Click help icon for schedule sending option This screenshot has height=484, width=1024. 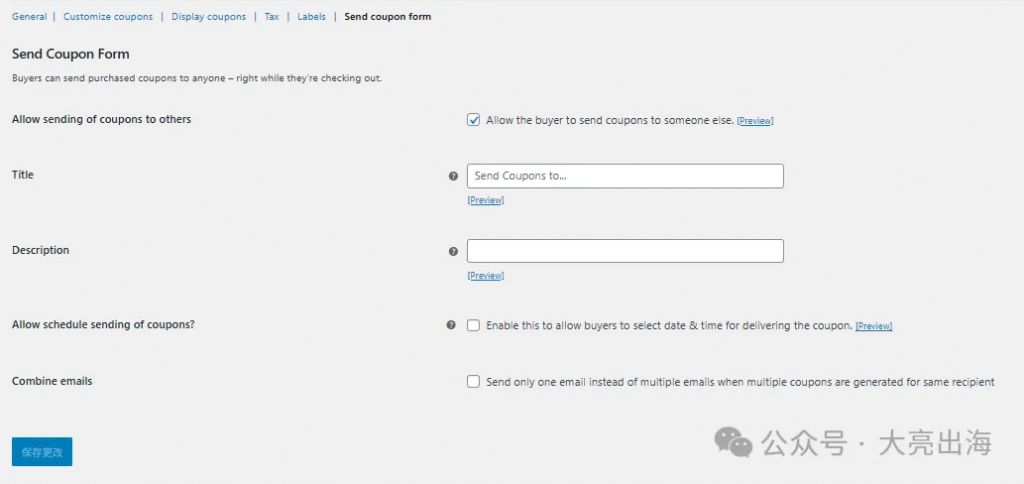(451, 325)
